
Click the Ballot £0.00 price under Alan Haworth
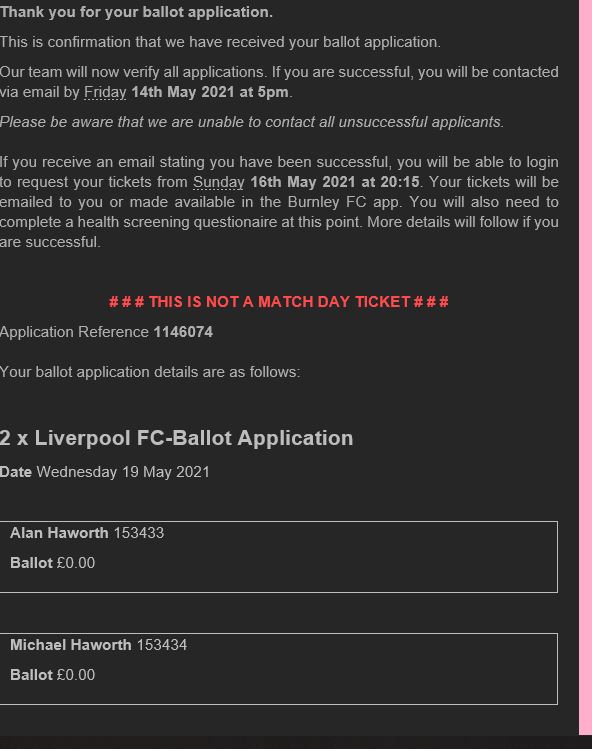pyautogui.click(x=53, y=563)
